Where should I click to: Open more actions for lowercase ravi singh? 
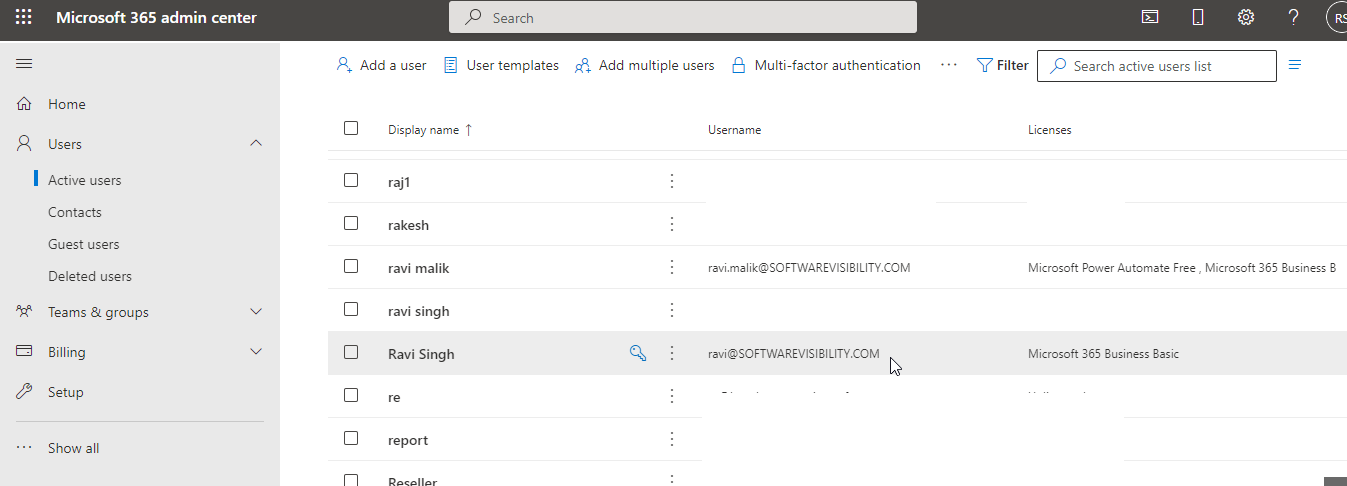click(672, 310)
